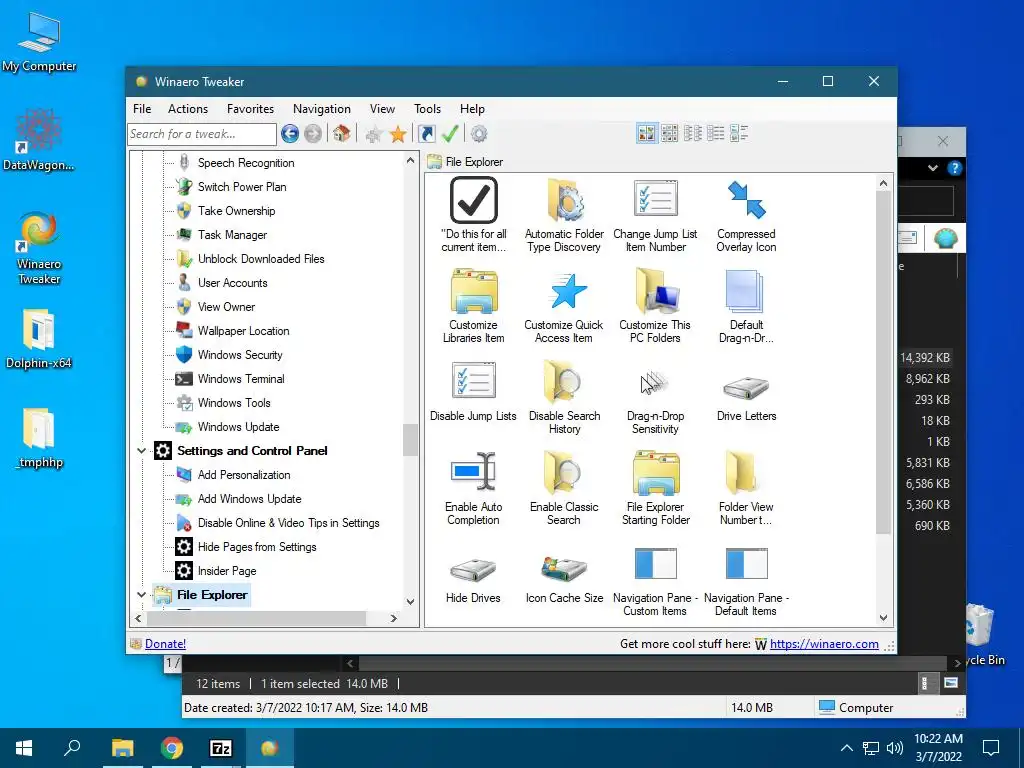The image size is (1024, 768).
Task: Click the shortcut-arrow toolbar icon
Action: pyautogui.click(x=426, y=134)
